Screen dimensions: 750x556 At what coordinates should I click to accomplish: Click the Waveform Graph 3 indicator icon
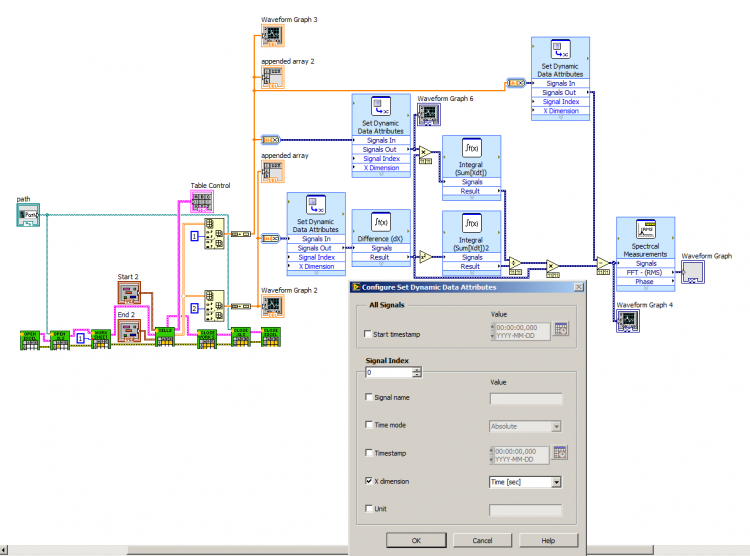point(273,36)
